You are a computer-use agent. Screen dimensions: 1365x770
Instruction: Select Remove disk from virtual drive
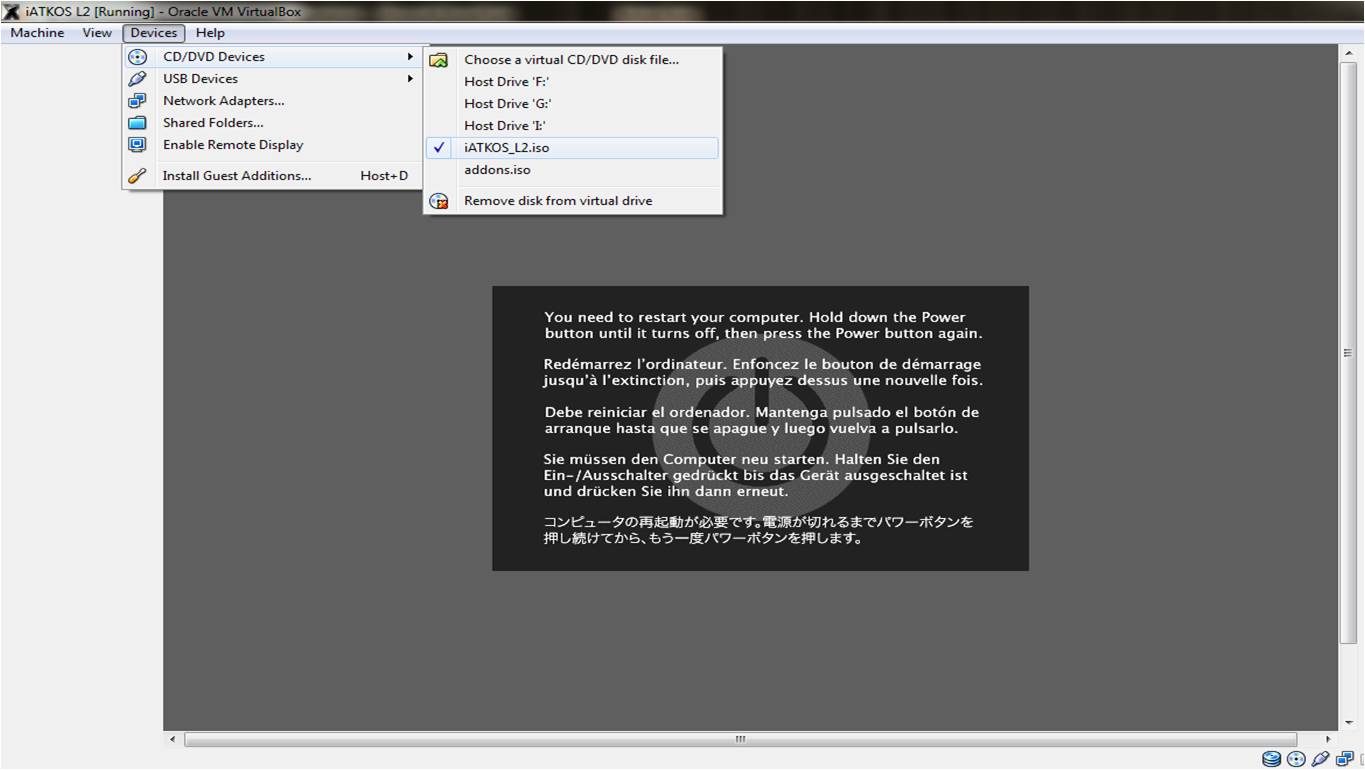[572, 201]
